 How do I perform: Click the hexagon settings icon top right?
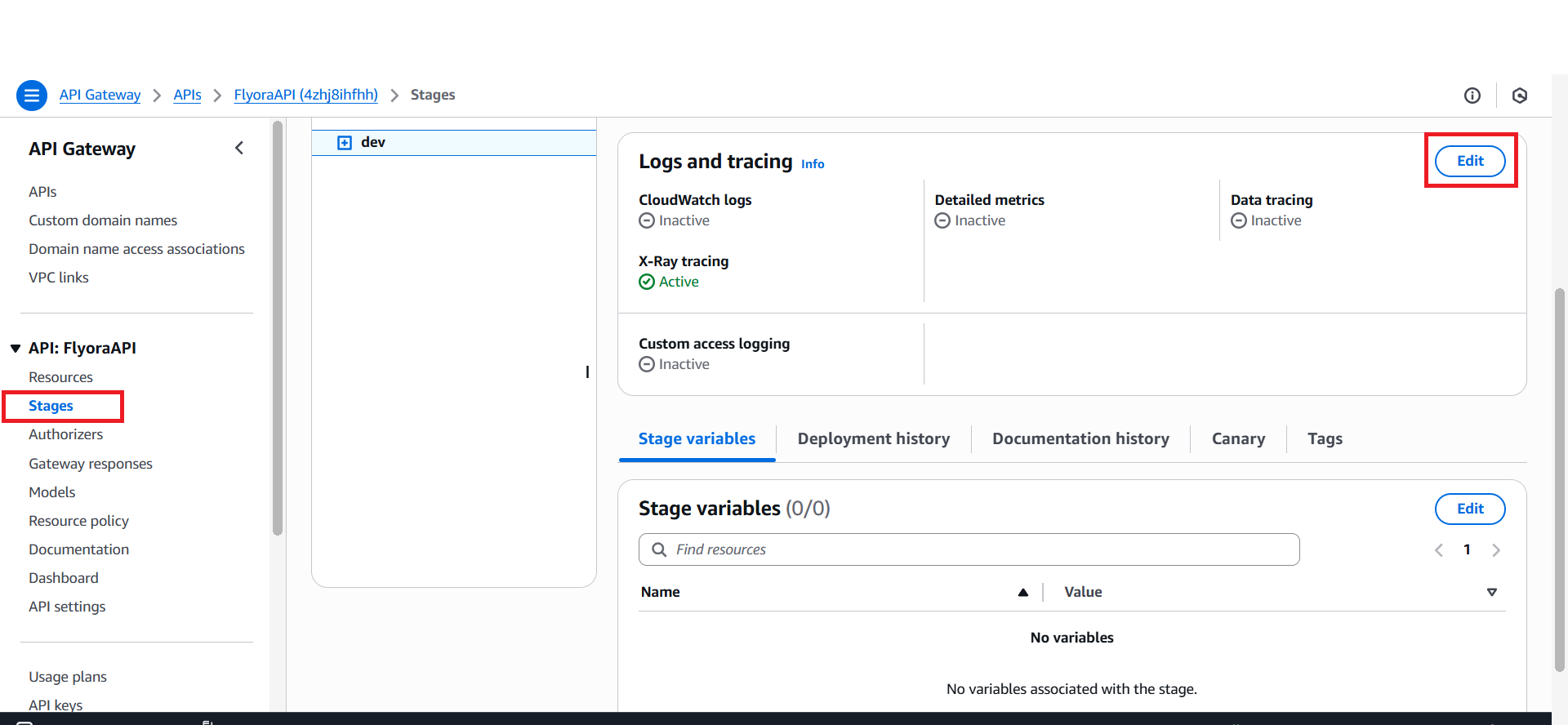pyautogui.click(x=1519, y=96)
